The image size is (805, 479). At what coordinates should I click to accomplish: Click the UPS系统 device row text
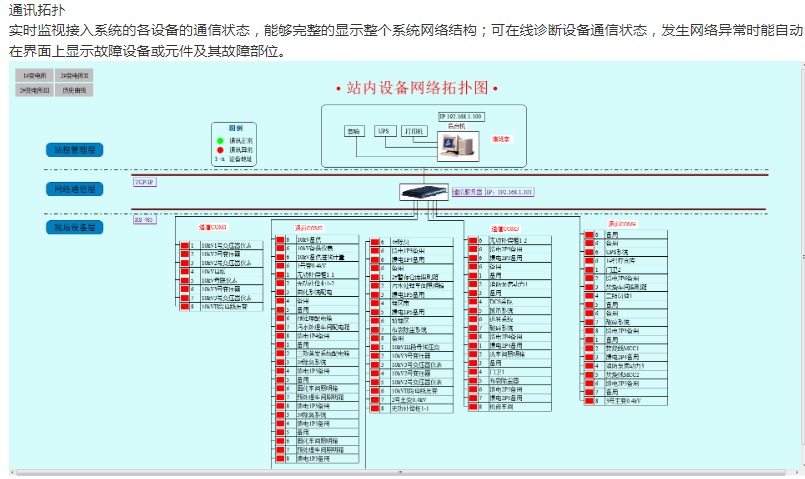pos(617,252)
